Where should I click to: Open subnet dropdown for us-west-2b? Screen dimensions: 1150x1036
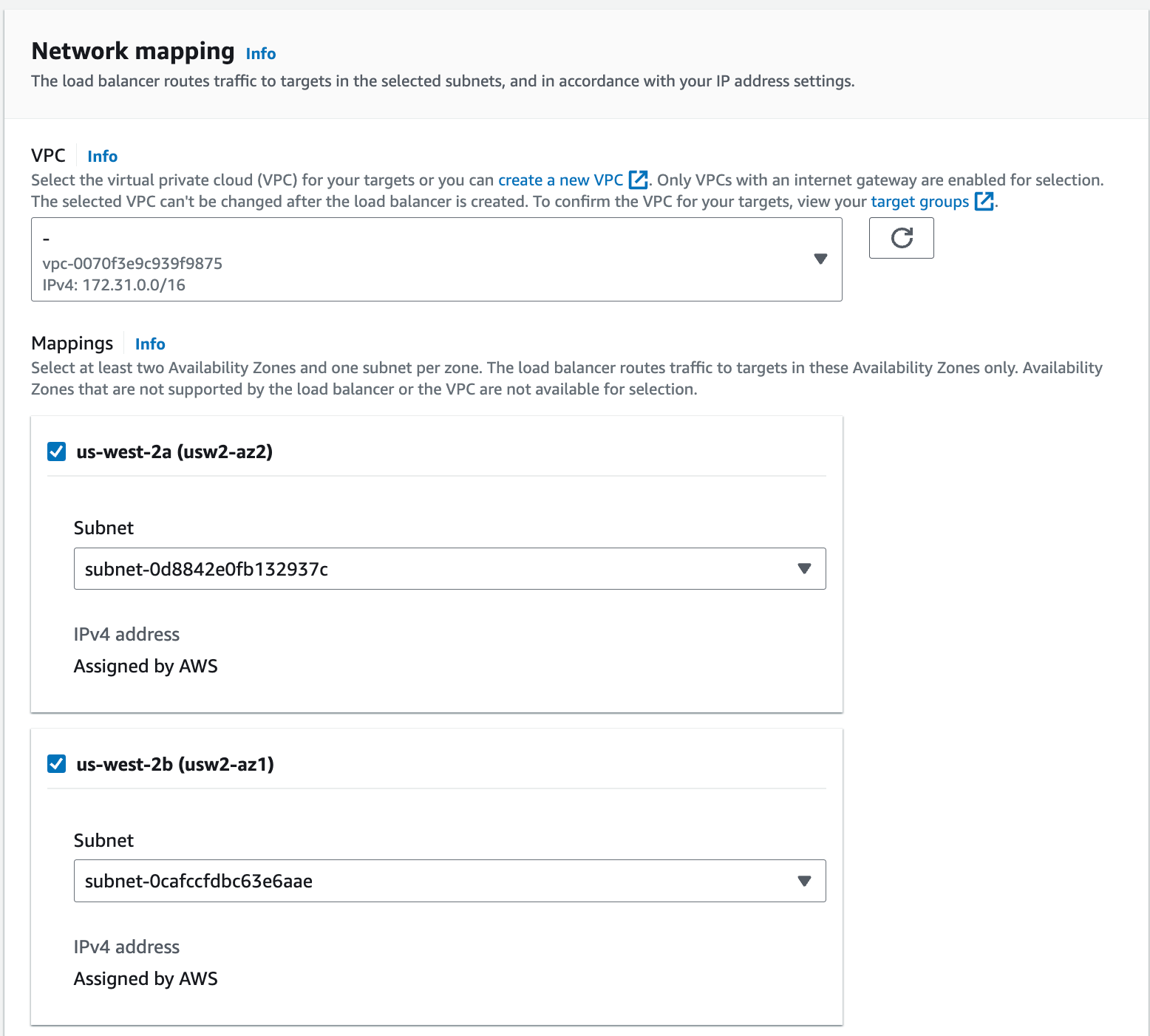(x=449, y=881)
